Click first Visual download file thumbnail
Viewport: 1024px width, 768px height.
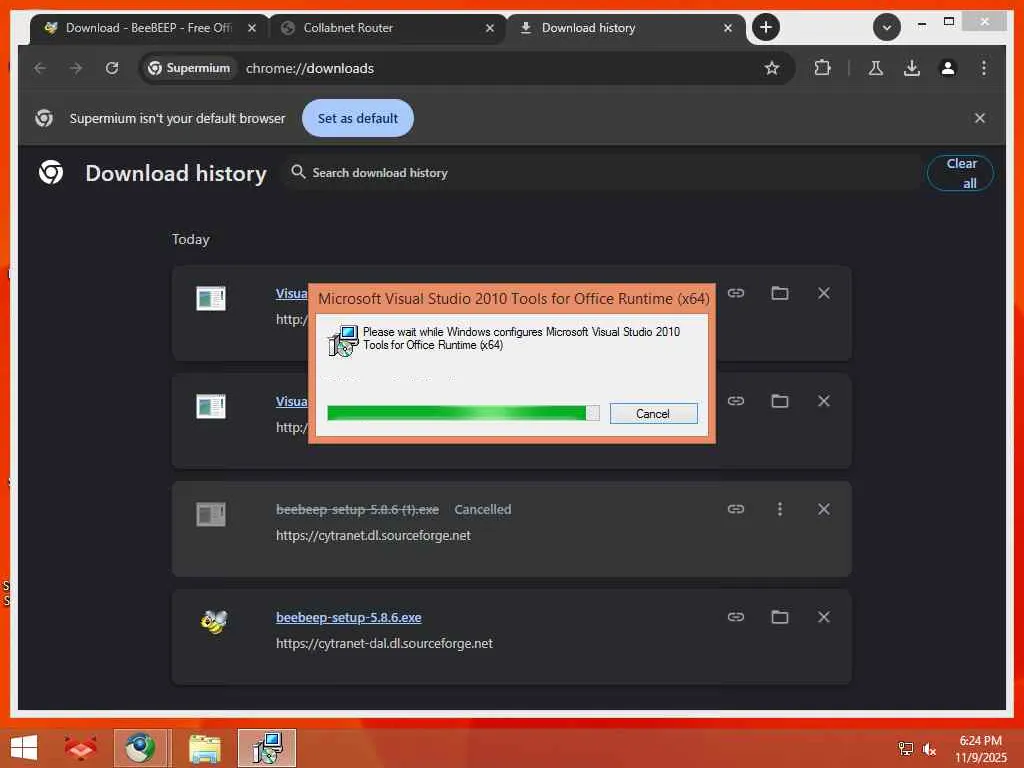point(211,298)
